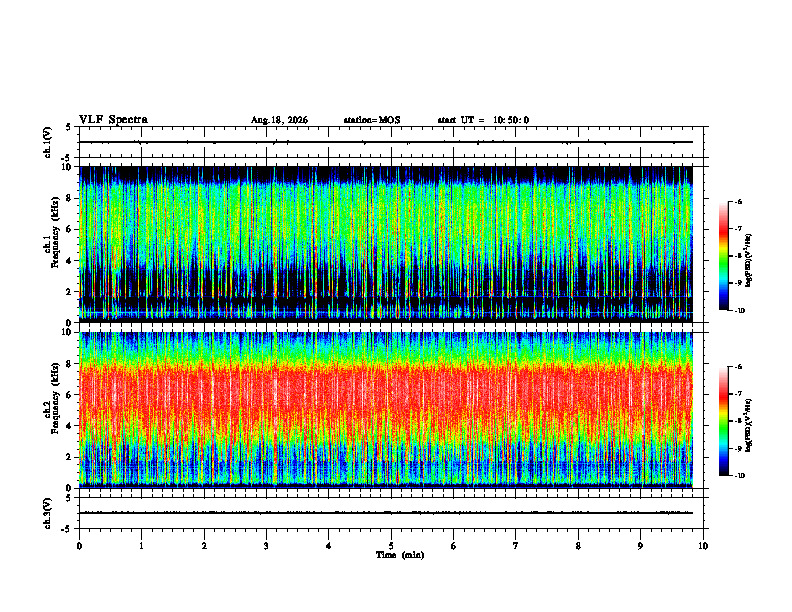Click the 2 kHz tick label of ch.2
The width and height of the screenshot is (792, 612).
(70, 457)
